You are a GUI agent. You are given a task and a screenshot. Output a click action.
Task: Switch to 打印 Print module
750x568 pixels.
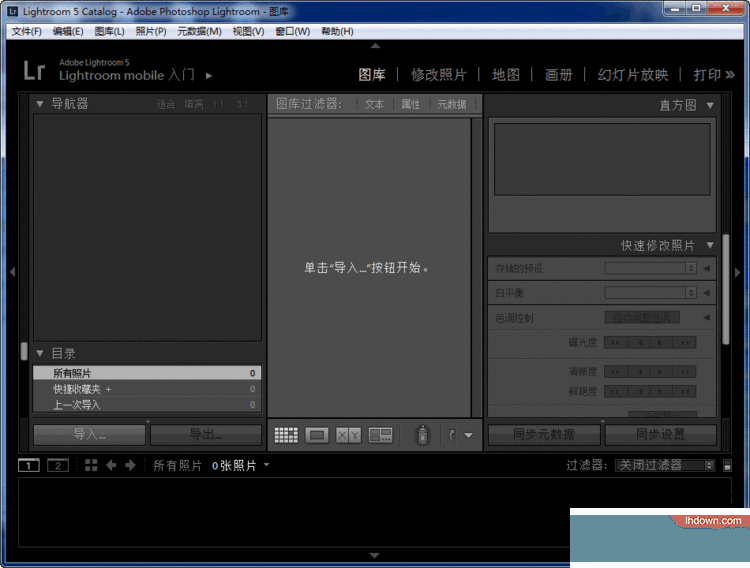pos(707,75)
